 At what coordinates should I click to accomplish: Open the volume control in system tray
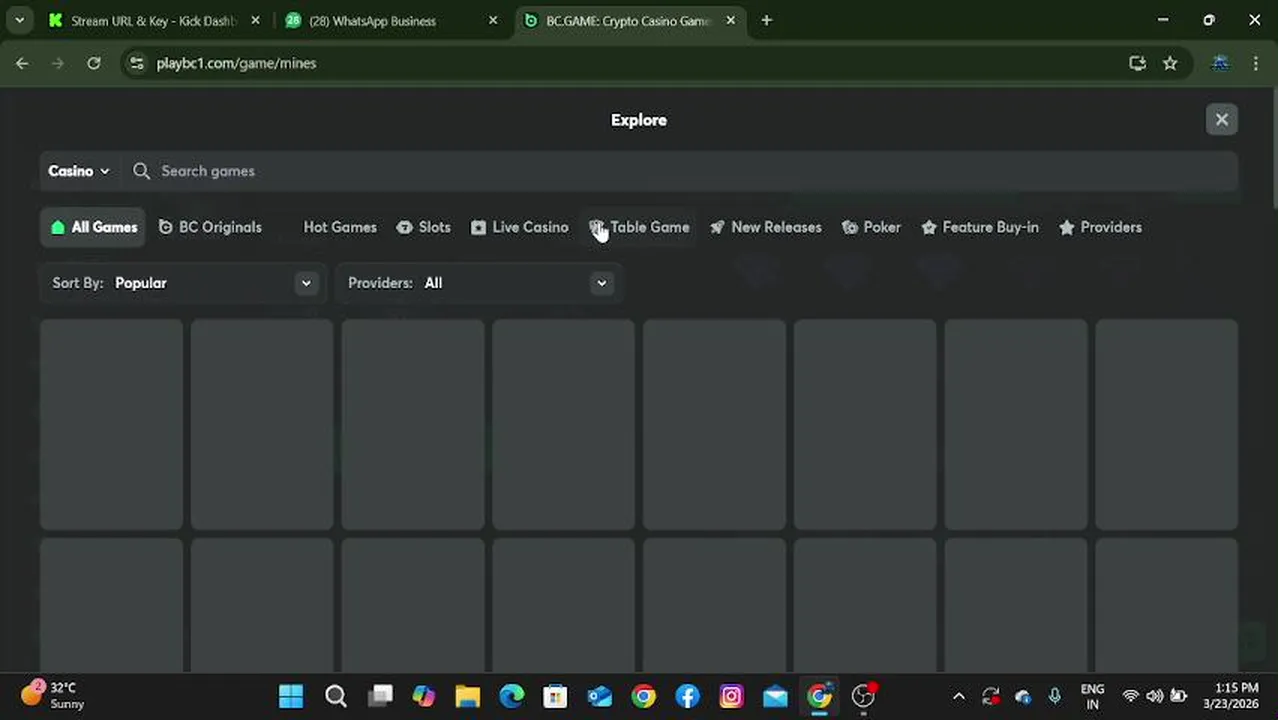pyautogui.click(x=1155, y=696)
